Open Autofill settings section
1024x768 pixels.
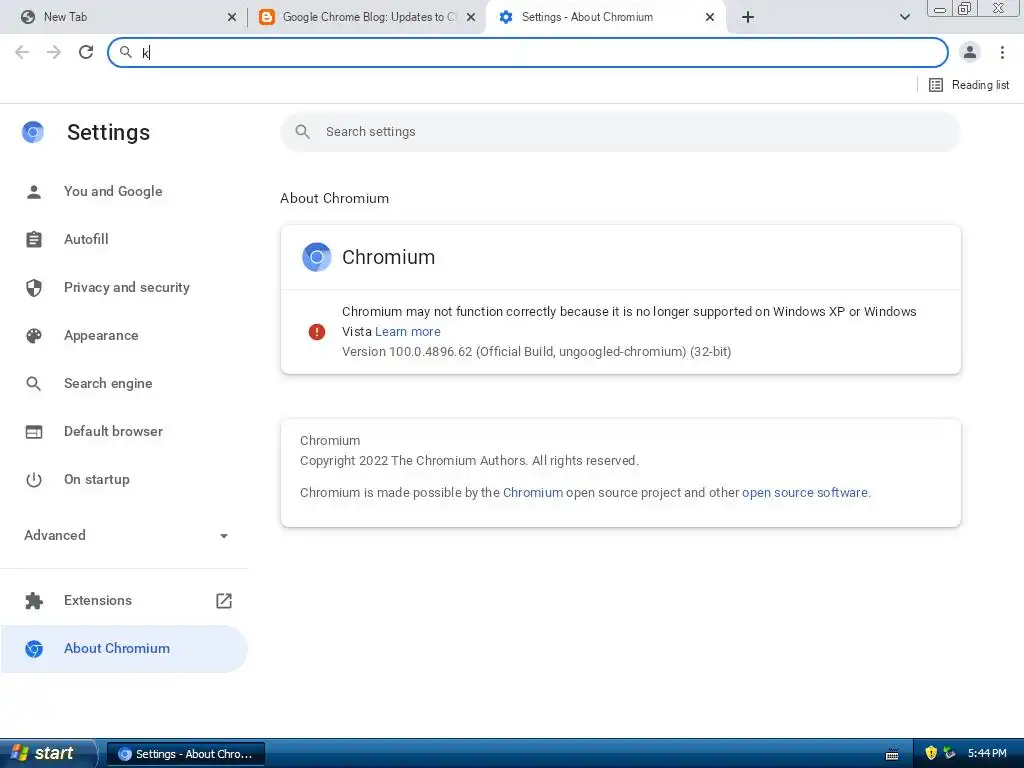tap(124, 239)
